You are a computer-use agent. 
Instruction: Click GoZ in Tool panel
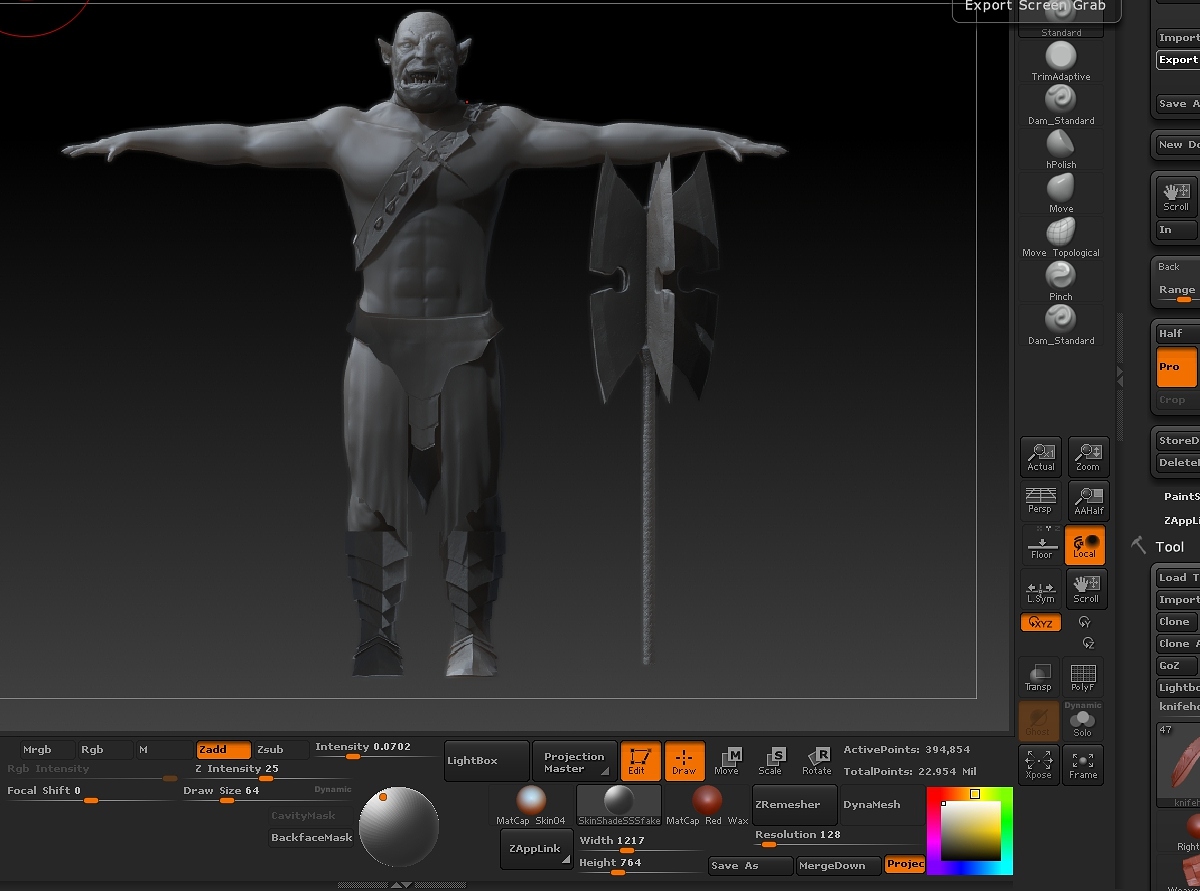pyautogui.click(x=1176, y=666)
